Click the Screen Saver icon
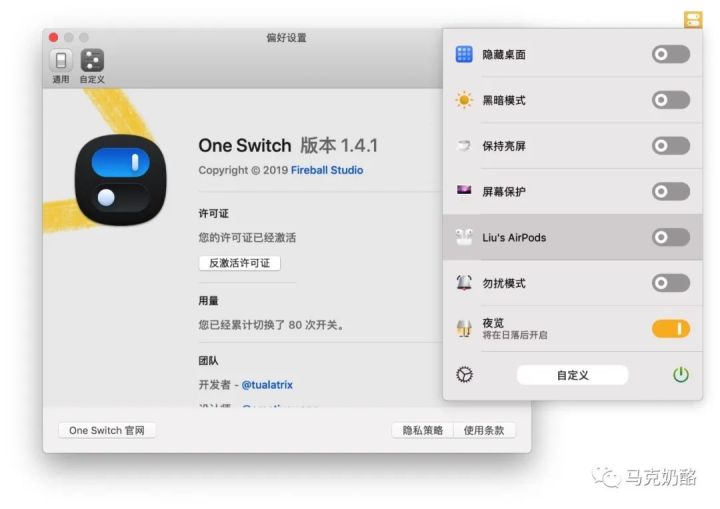The width and height of the screenshot is (720, 509). pos(464,190)
